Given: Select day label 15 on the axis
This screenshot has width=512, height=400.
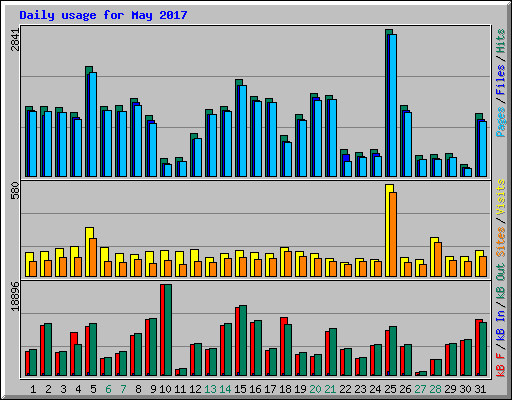Looking at the screenshot, I should point(240,389).
